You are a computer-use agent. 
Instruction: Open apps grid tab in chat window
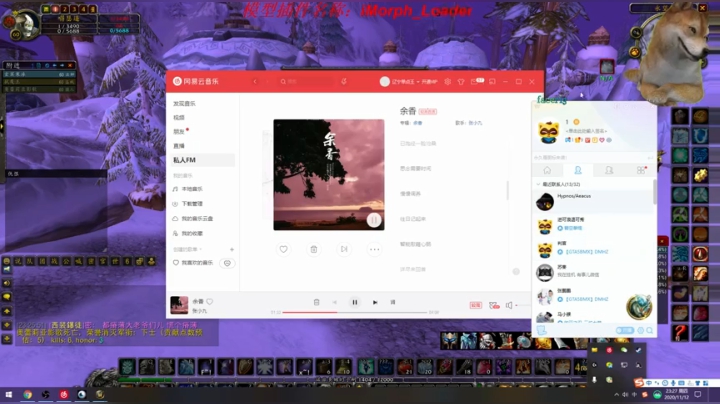(641, 170)
